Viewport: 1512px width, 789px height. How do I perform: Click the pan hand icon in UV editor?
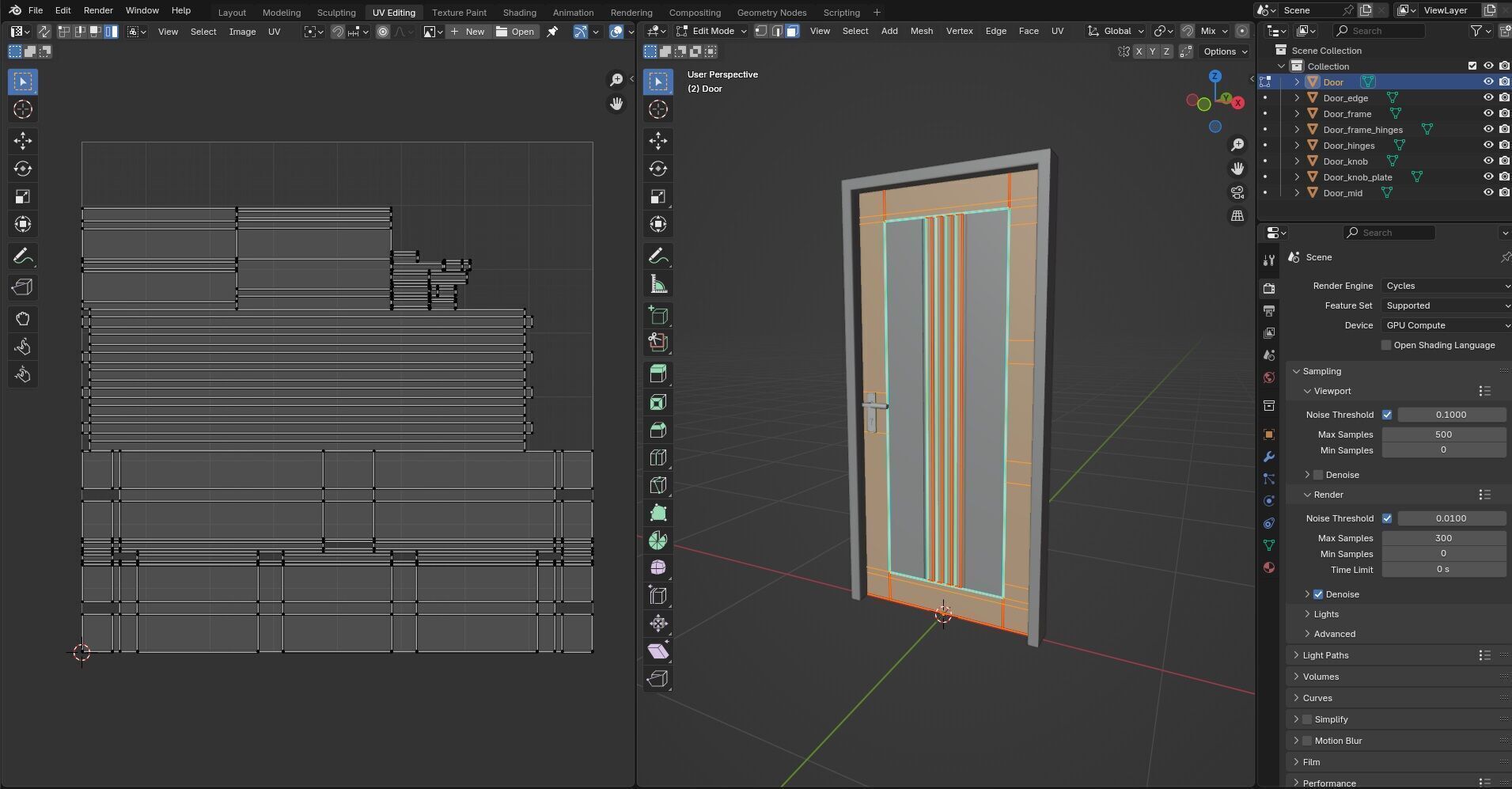click(616, 104)
